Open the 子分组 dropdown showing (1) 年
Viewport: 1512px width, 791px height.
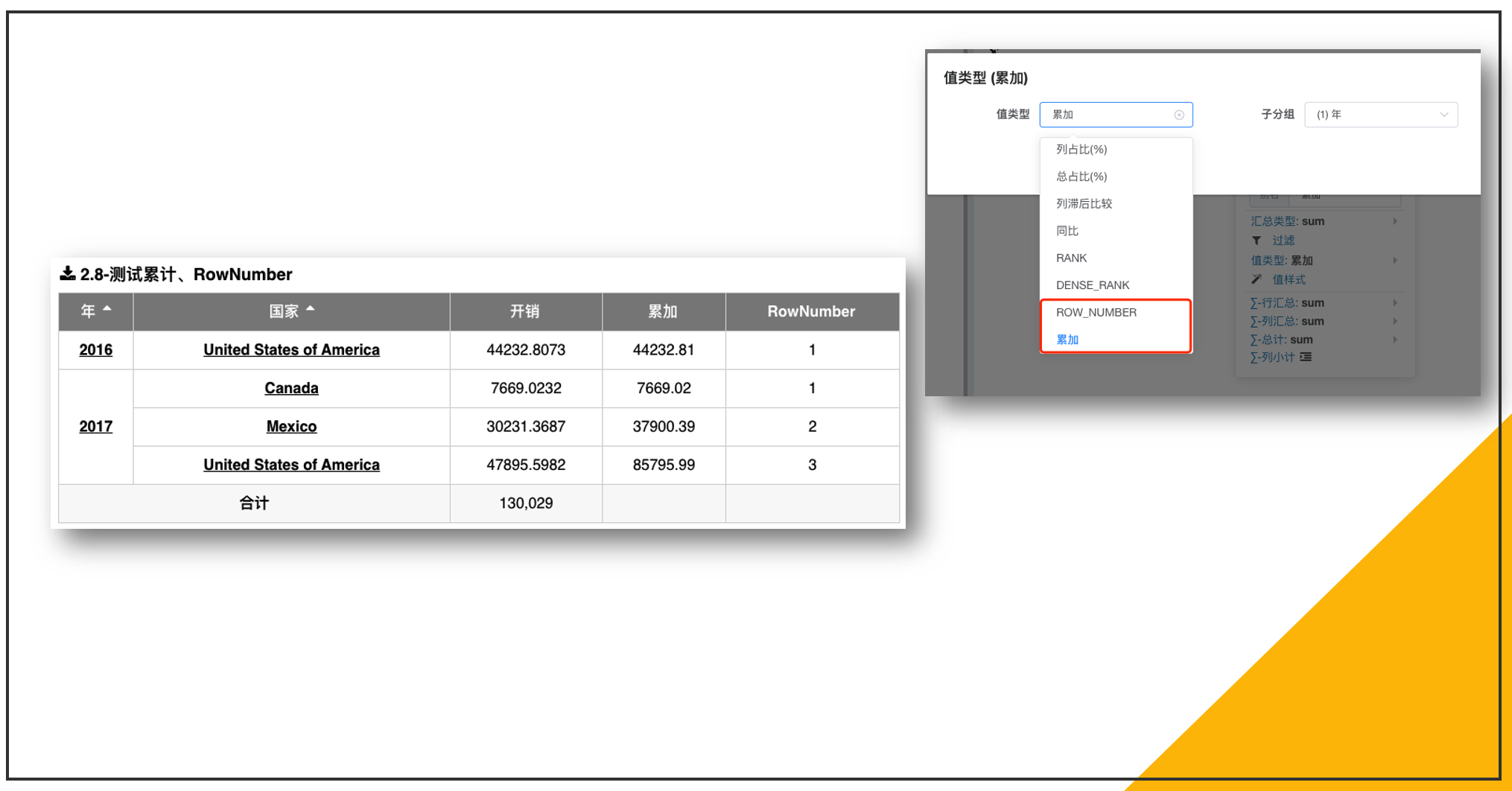point(1380,115)
